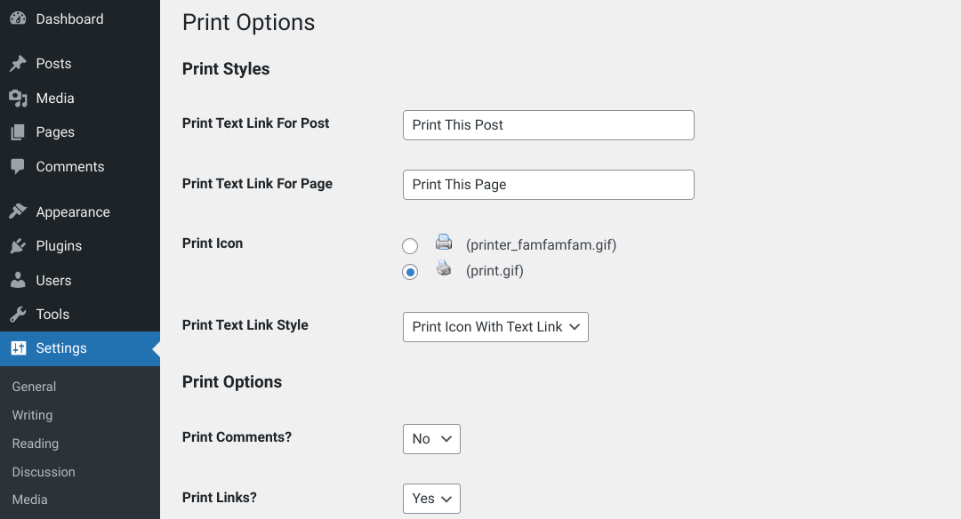The width and height of the screenshot is (961, 519).
Task: Click the Print Text Link For Post field
Action: (548, 125)
